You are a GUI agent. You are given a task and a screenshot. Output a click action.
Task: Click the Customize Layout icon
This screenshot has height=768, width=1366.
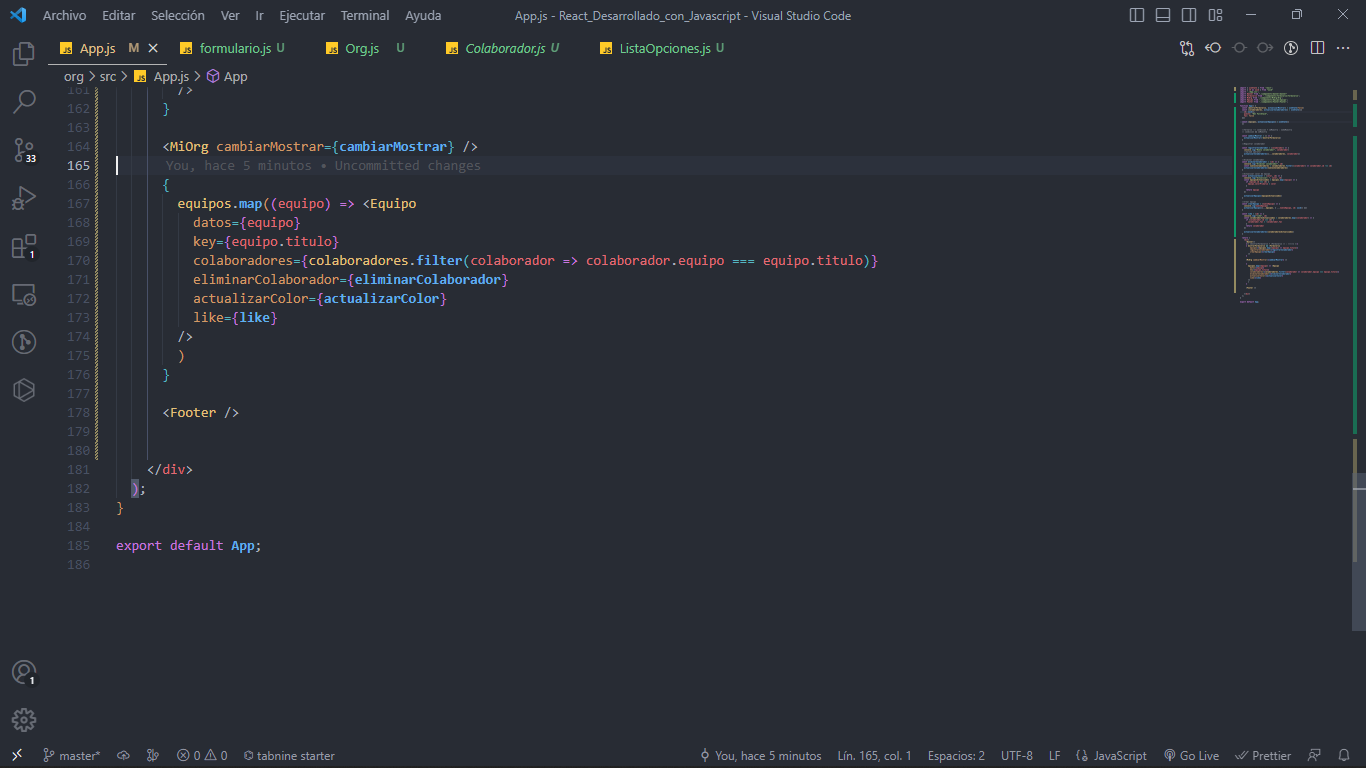[x=1215, y=15]
